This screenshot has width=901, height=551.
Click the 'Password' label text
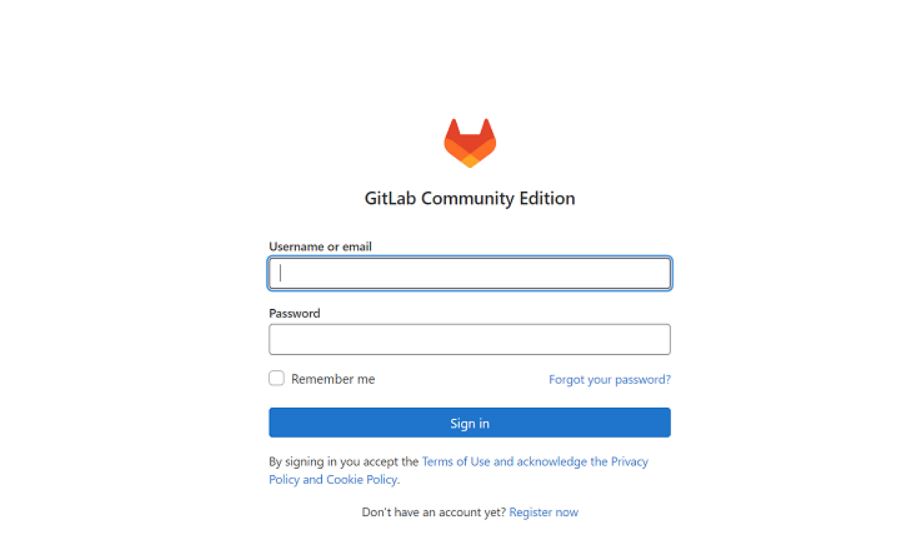294,313
